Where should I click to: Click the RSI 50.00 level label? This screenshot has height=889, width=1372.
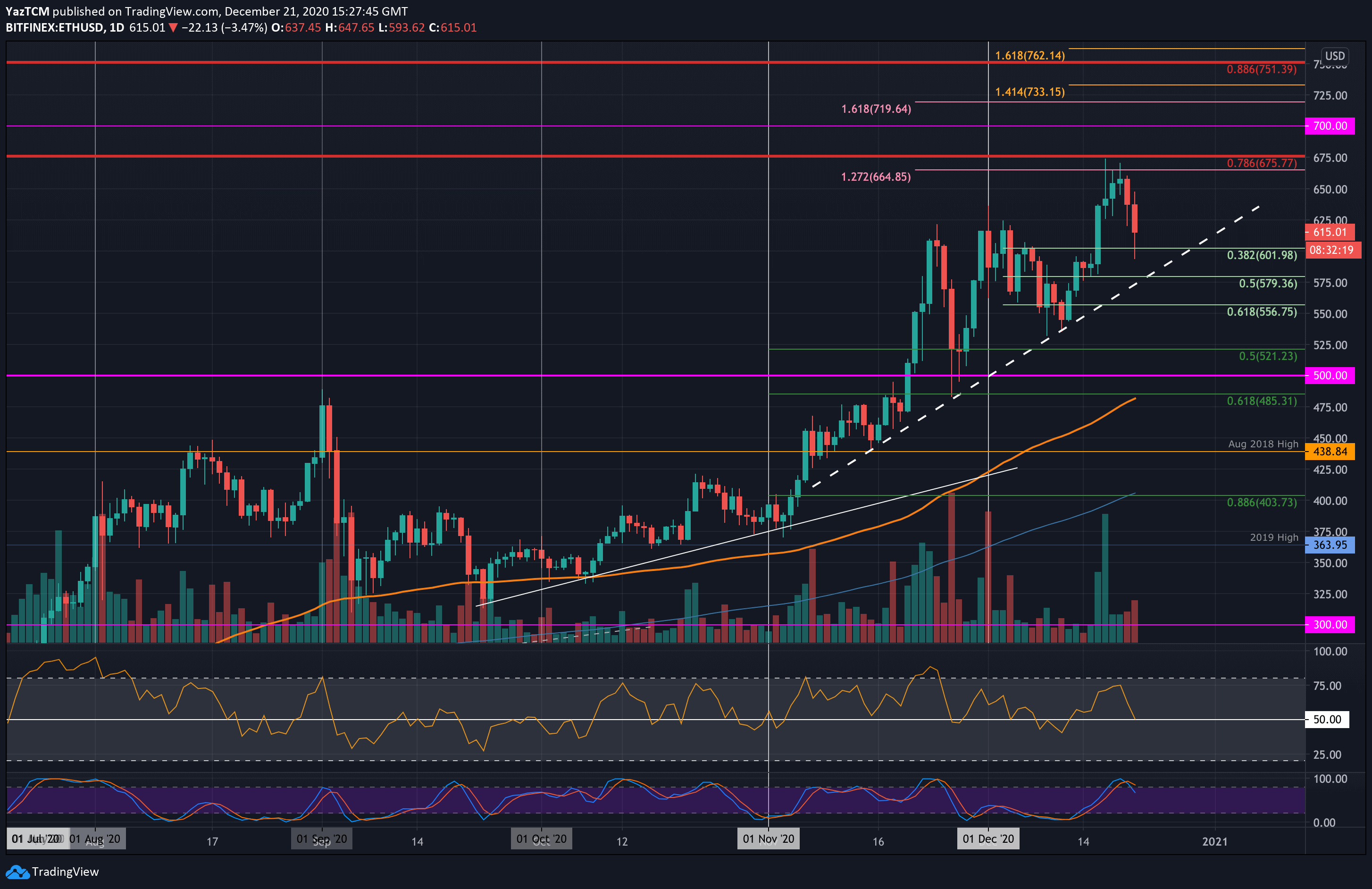coord(1327,720)
